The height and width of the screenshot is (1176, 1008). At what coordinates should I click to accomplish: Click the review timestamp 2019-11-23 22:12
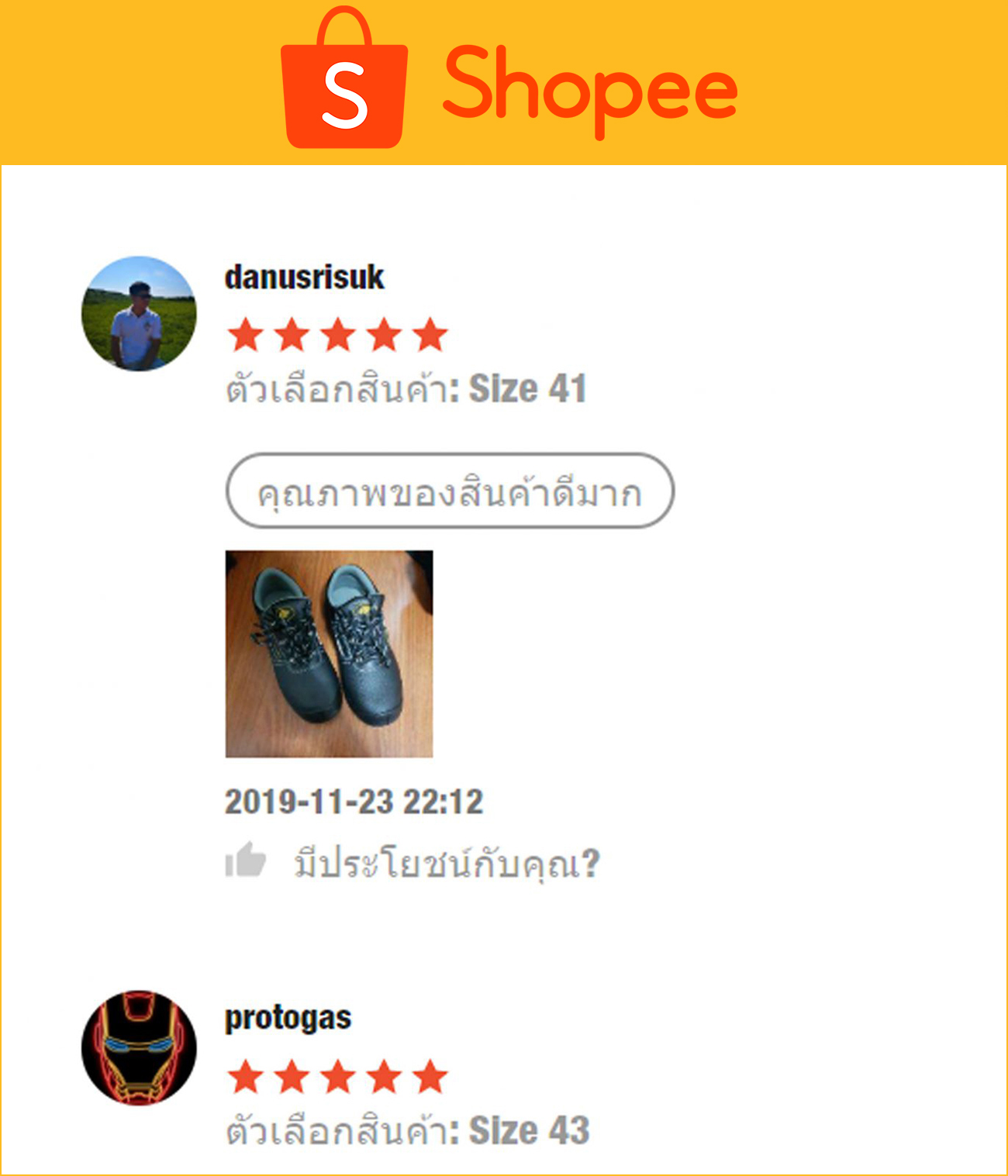pos(354,802)
